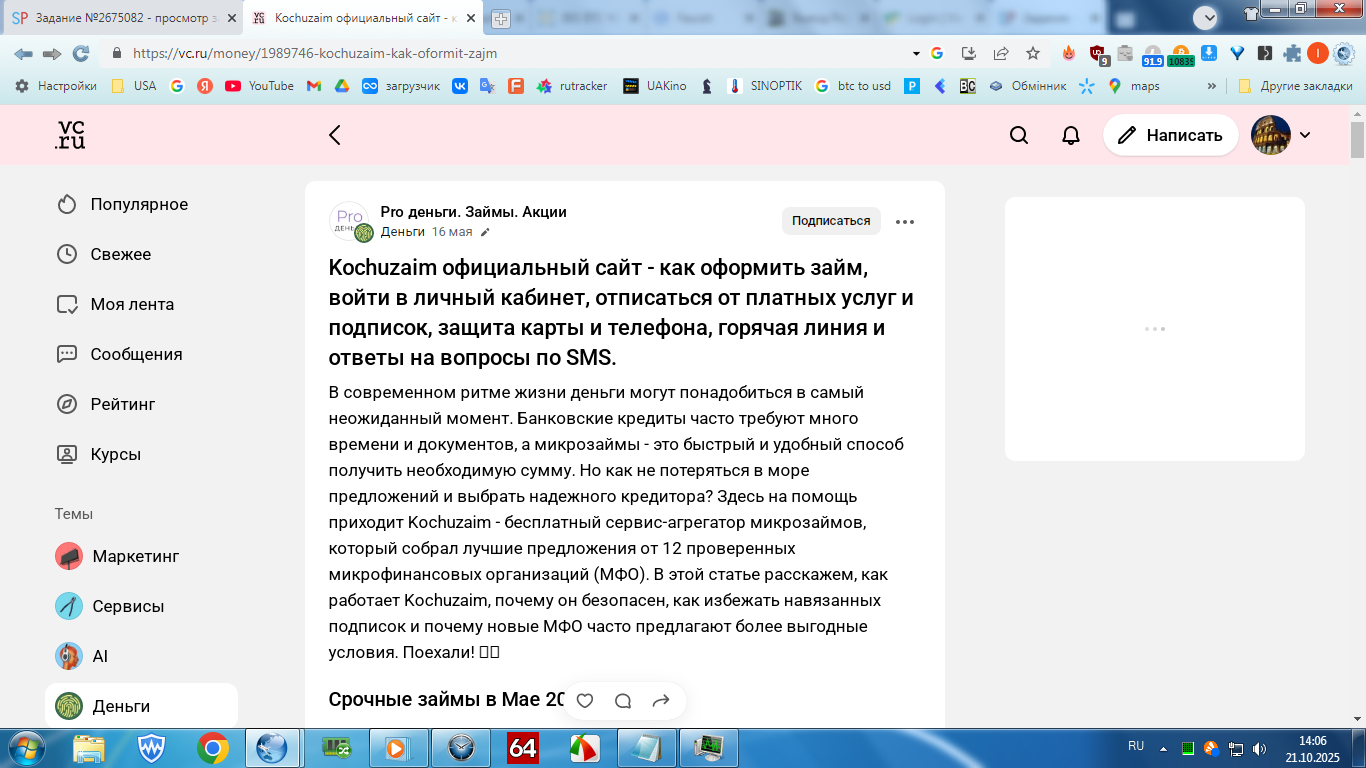Open the browser downloads arrow icon
Image resolution: width=1366 pixels, height=768 pixels.
pyautogui.click(x=1209, y=53)
